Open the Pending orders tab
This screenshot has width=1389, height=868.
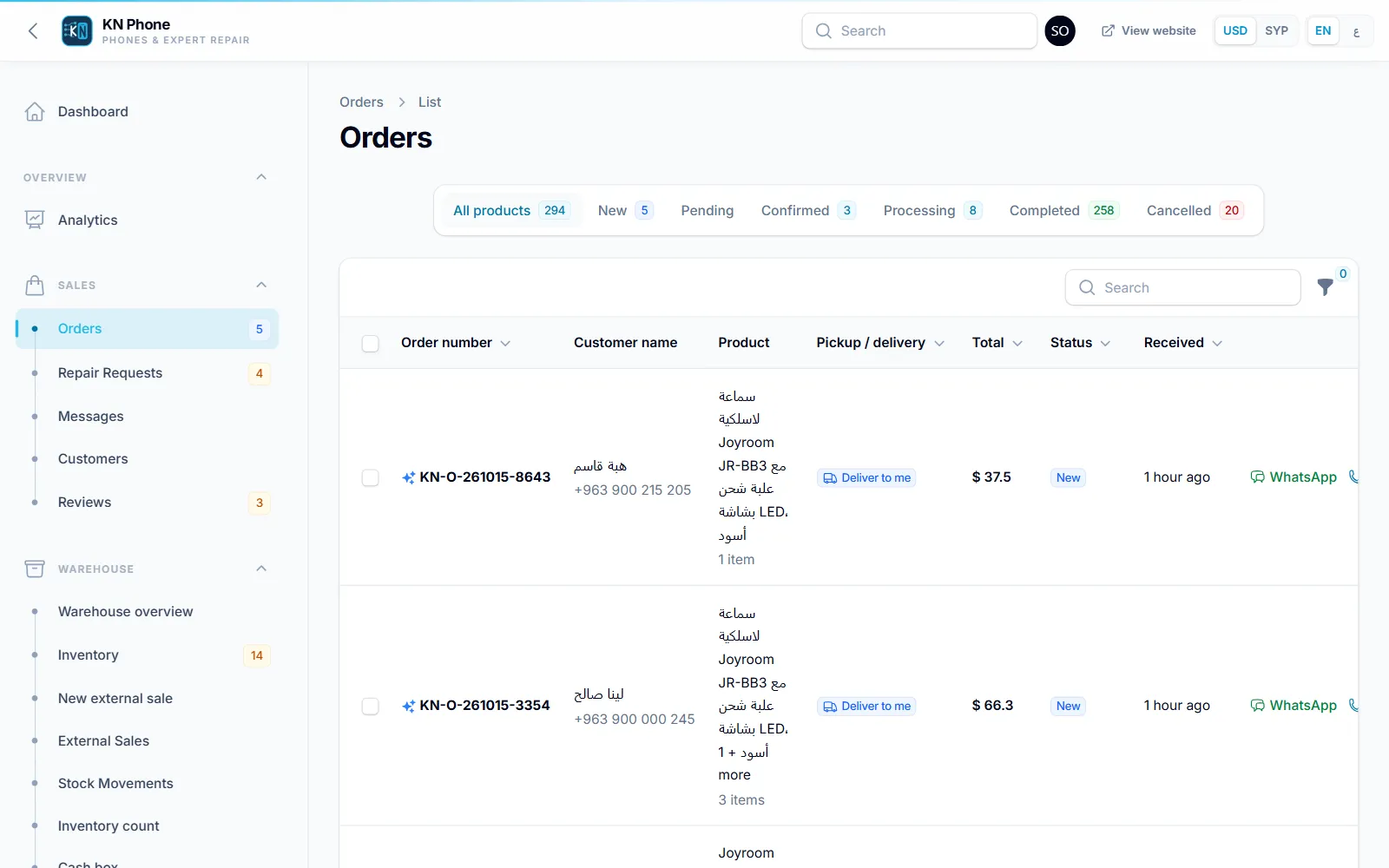click(707, 210)
